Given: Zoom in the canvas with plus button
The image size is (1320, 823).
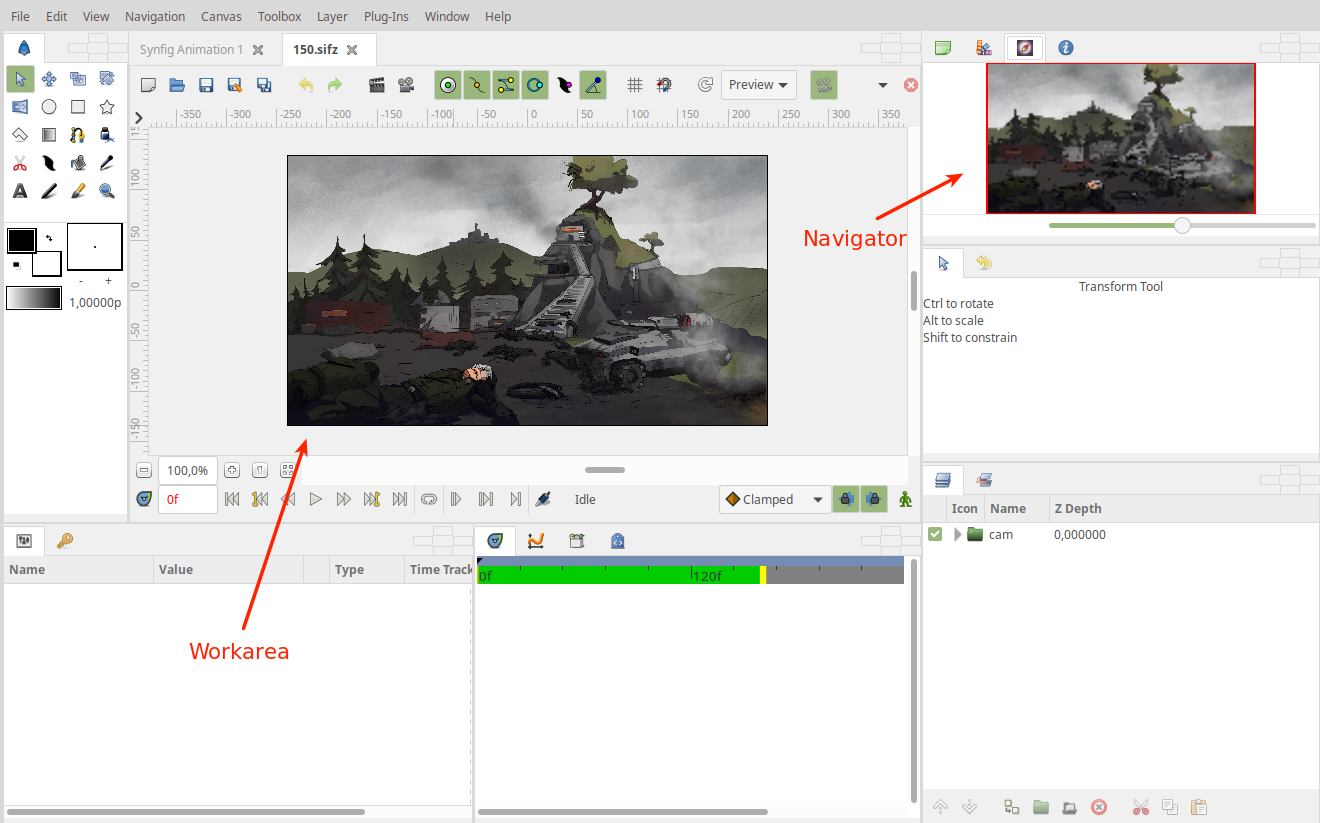Looking at the screenshot, I should [232, 470].
